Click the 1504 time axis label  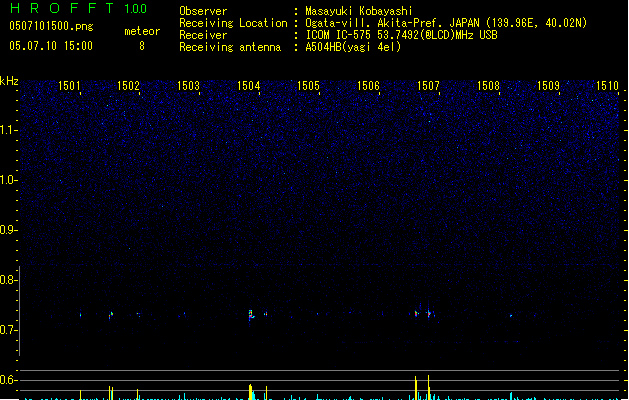[x=249, y=86]
